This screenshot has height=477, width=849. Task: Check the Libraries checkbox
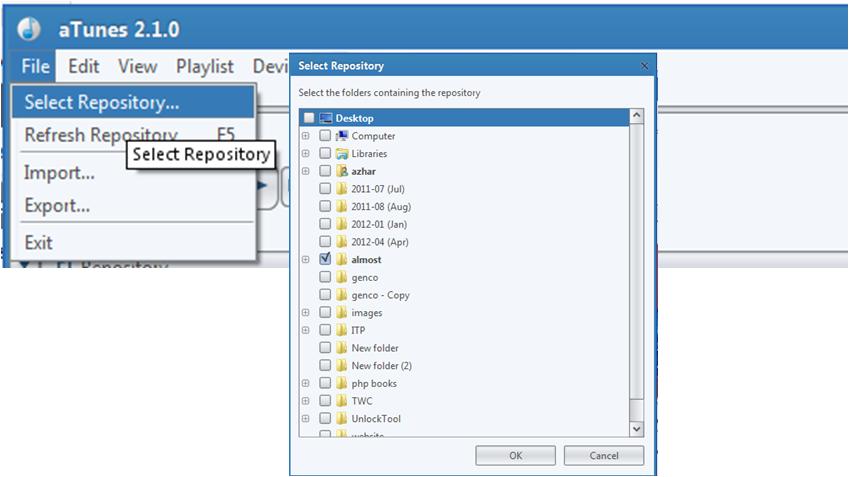(325, 153)
